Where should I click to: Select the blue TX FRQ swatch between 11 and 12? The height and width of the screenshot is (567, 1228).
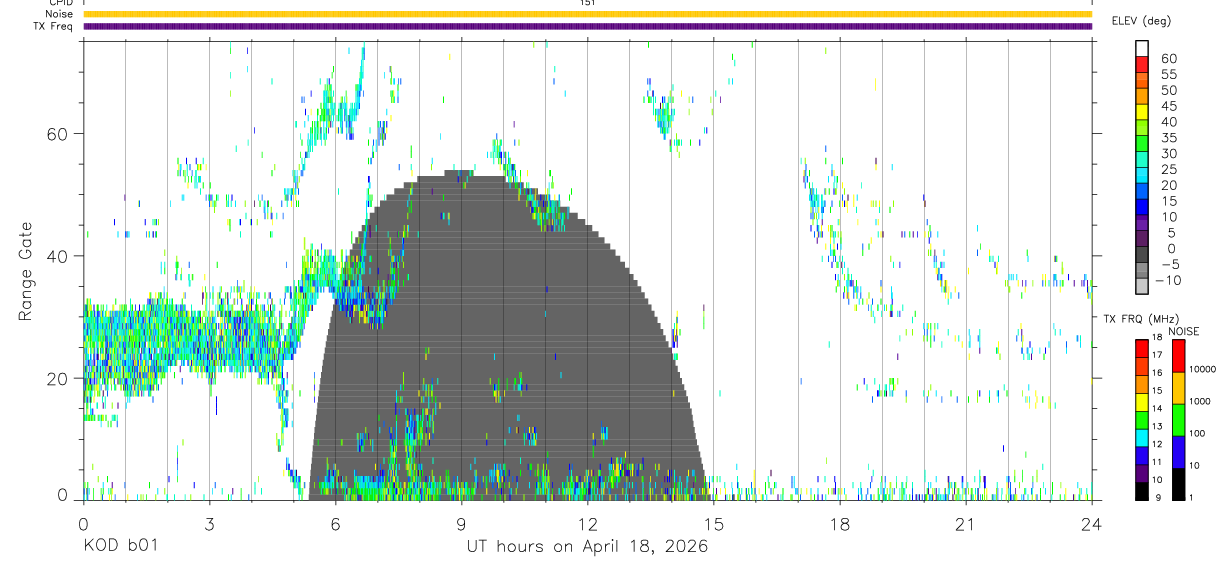click(1141, 454)
